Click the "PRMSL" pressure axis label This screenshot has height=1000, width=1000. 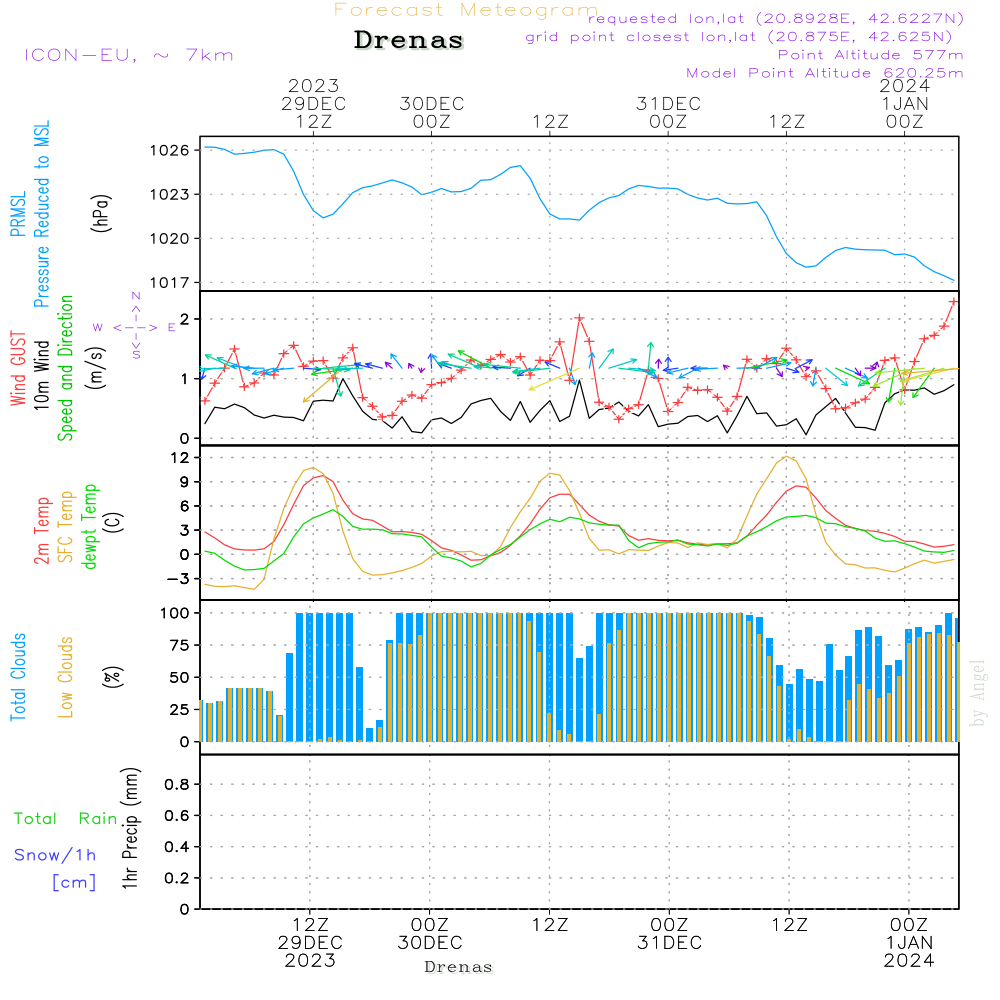click(x=18, y=214)
